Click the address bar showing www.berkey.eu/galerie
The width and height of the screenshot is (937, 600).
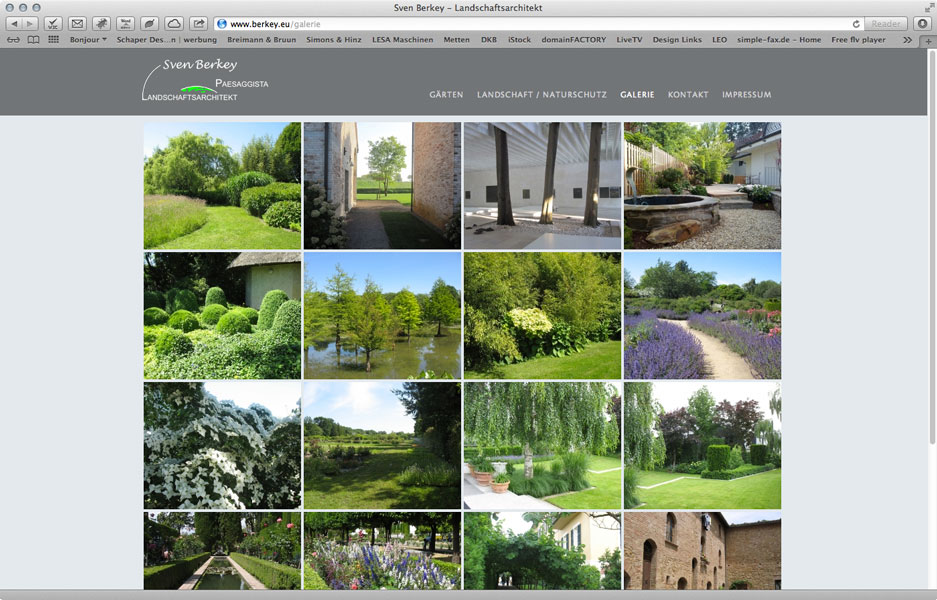pyautogui.click(x=538, y=24)
